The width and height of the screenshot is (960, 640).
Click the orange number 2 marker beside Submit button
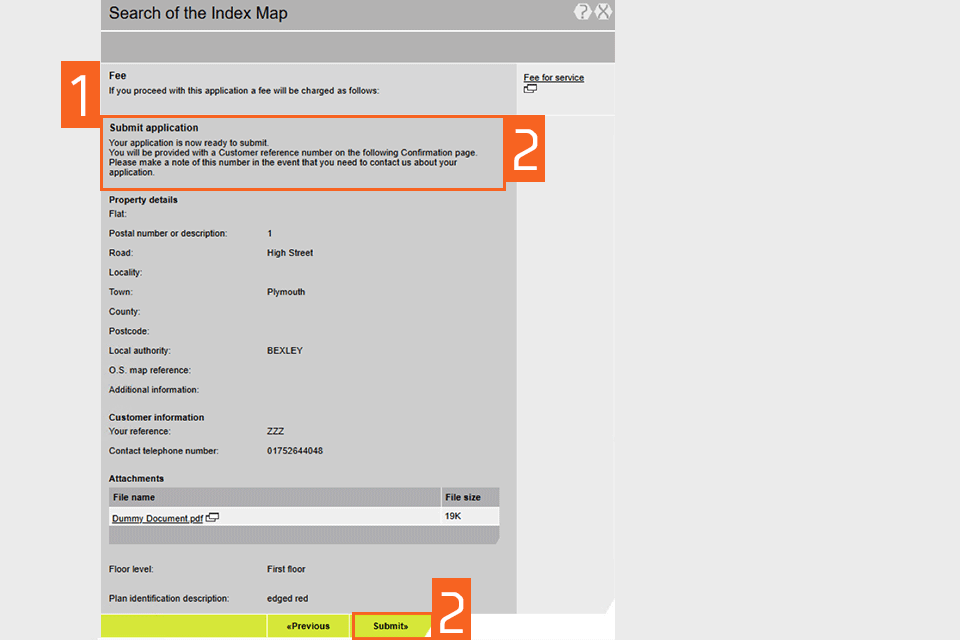click(451, 609)
